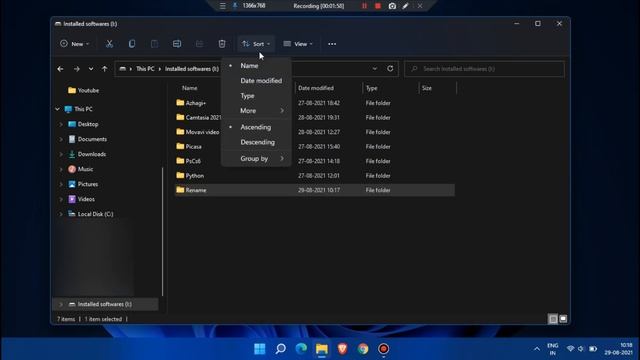Open recent locations dropdown arrow

click(x=91, y=69)
